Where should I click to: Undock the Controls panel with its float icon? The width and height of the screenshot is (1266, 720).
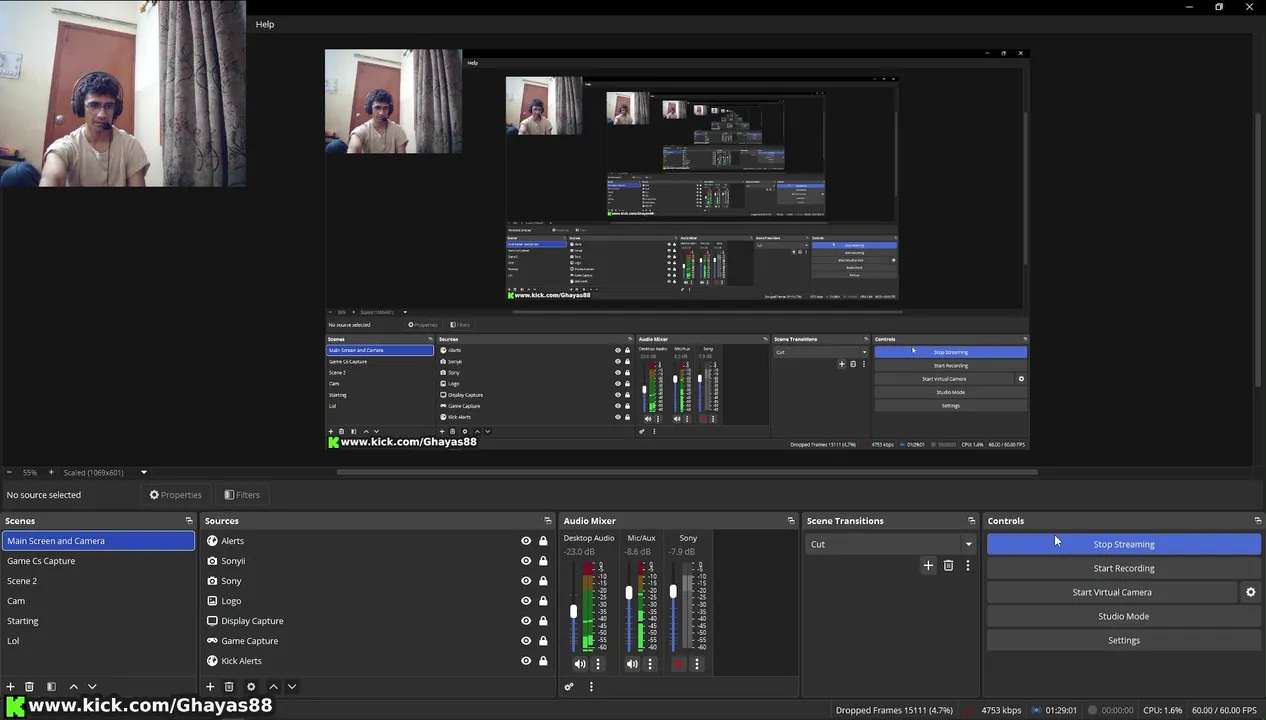pyautogui.click(x=1257, y=521)
